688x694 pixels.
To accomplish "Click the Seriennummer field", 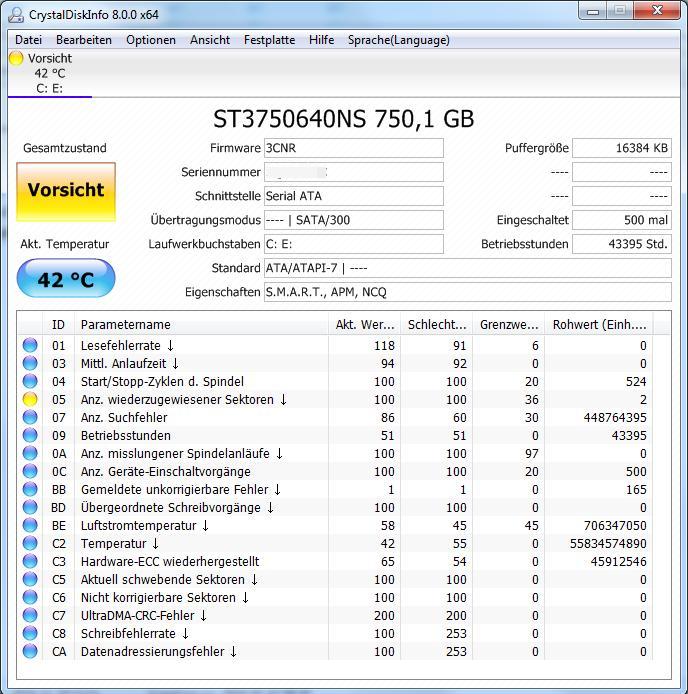I will [x=354, y=172].
